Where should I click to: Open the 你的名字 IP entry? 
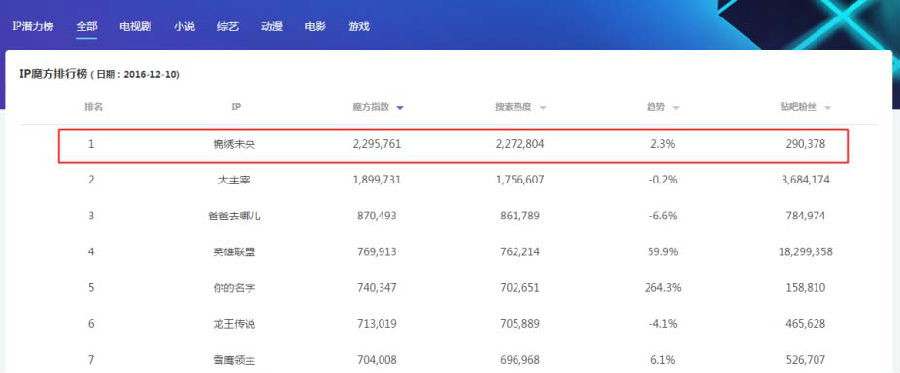[234, 288]
